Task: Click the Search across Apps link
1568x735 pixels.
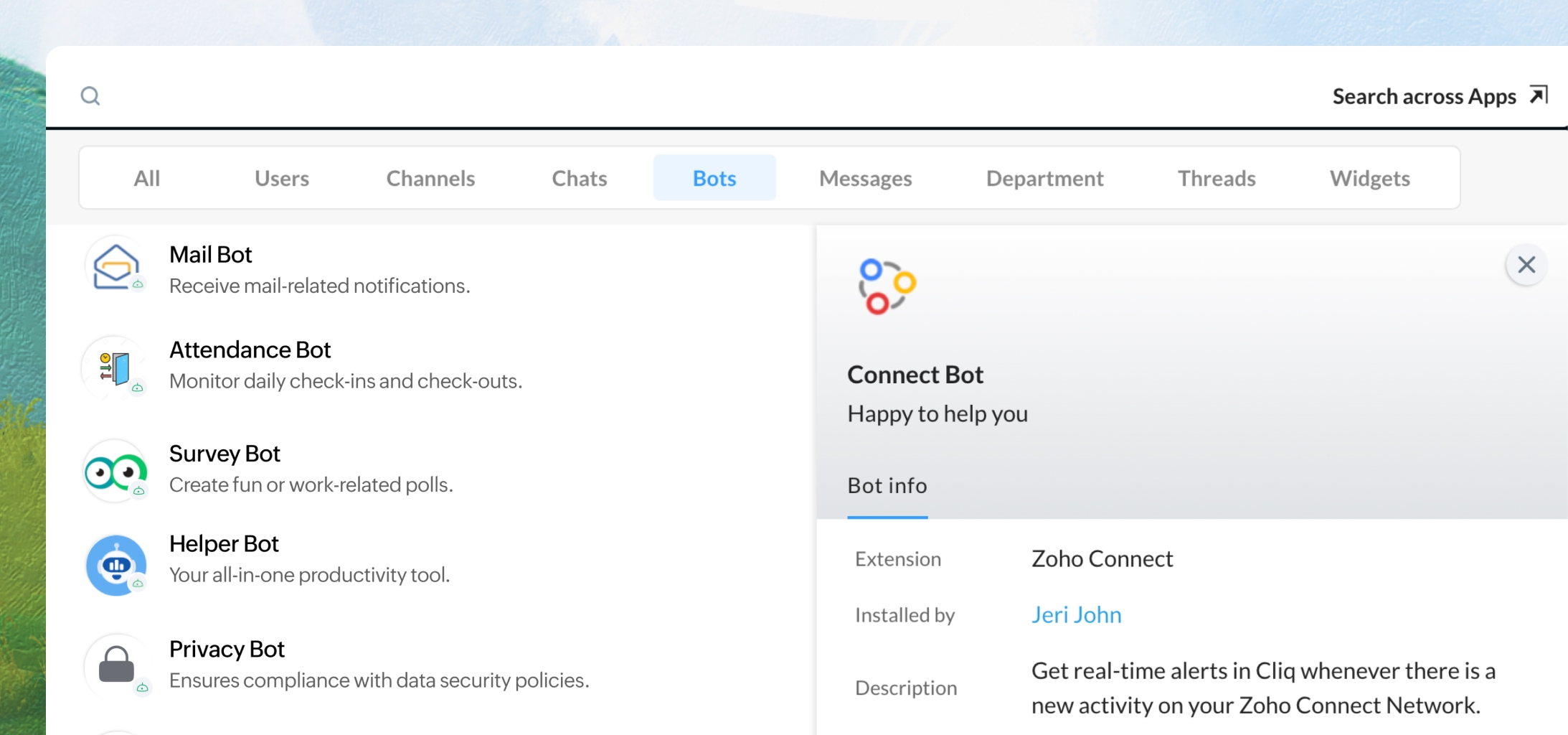Action: (1424, 96)
